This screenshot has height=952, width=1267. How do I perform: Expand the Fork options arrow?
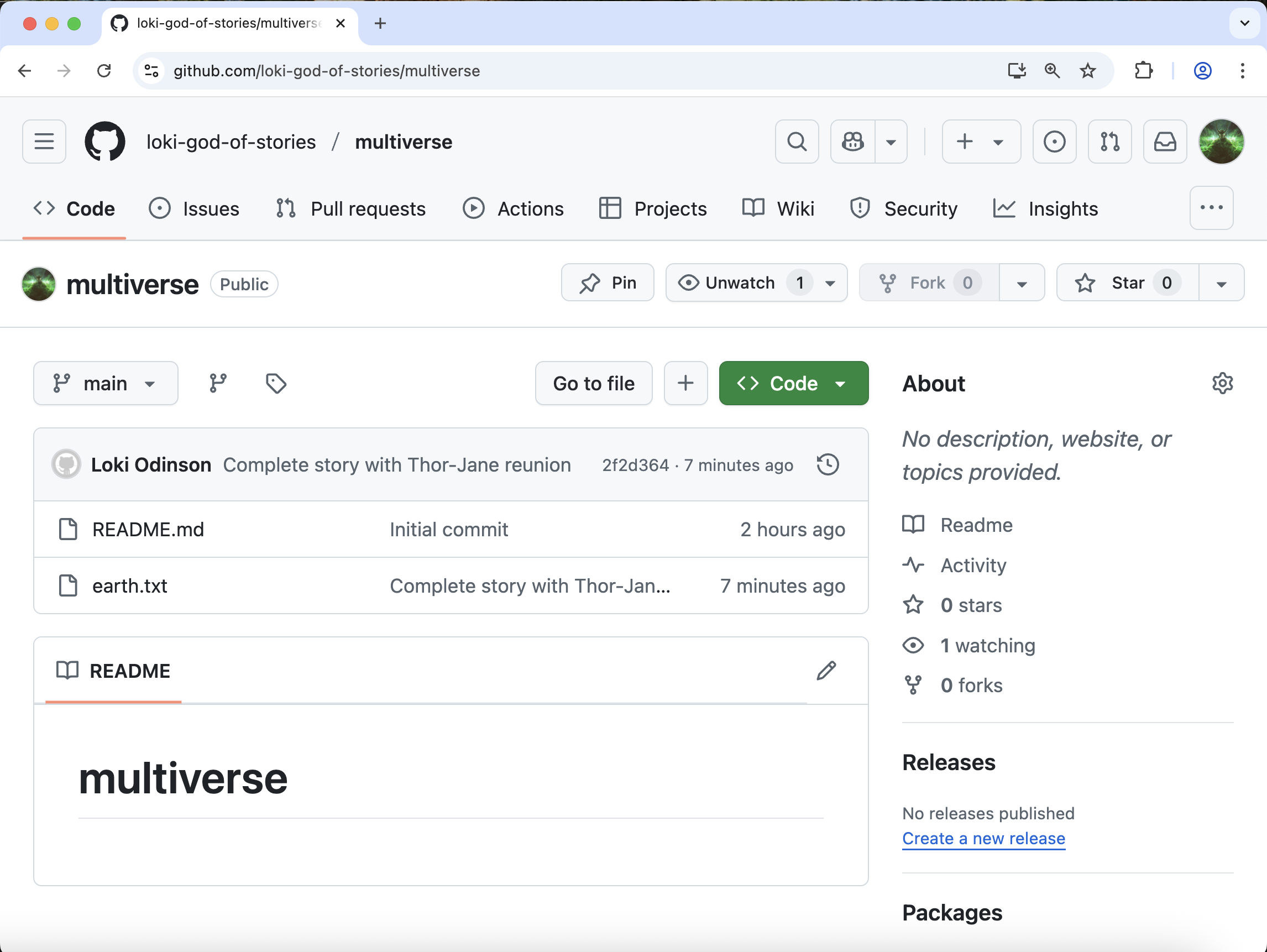point(1021,283)
